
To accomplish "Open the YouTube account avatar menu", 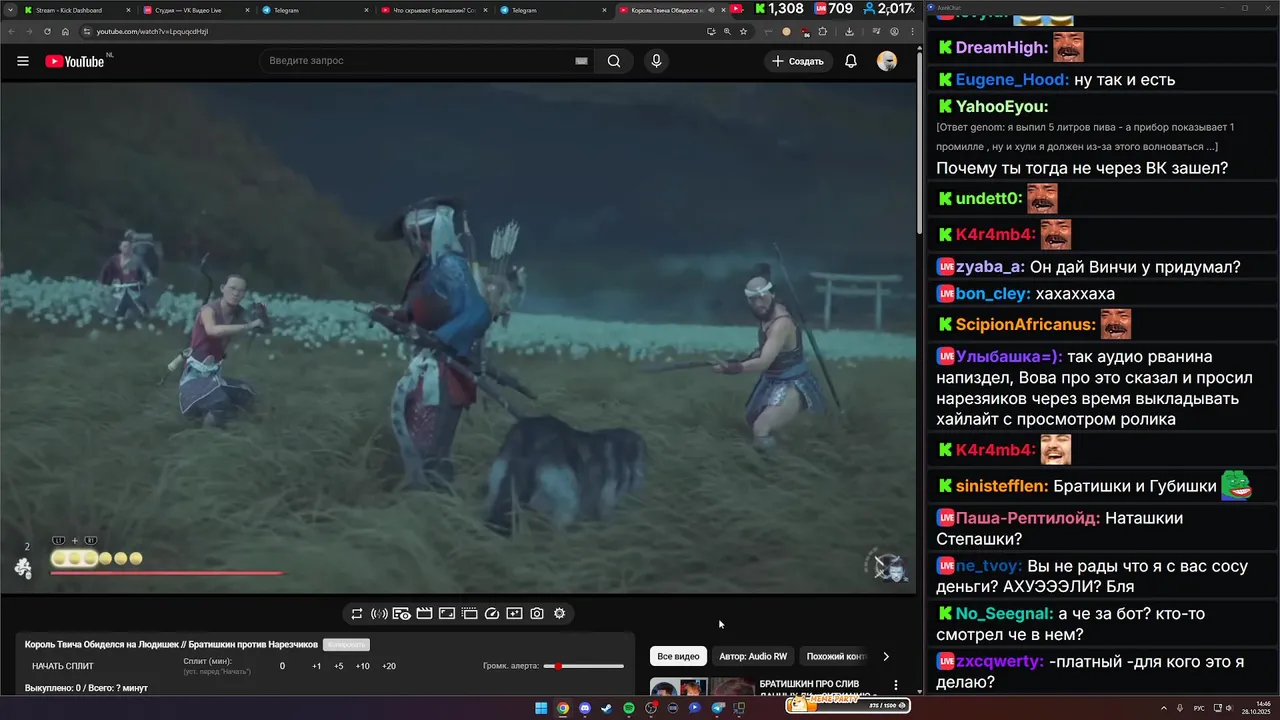I will pos(887,61).
